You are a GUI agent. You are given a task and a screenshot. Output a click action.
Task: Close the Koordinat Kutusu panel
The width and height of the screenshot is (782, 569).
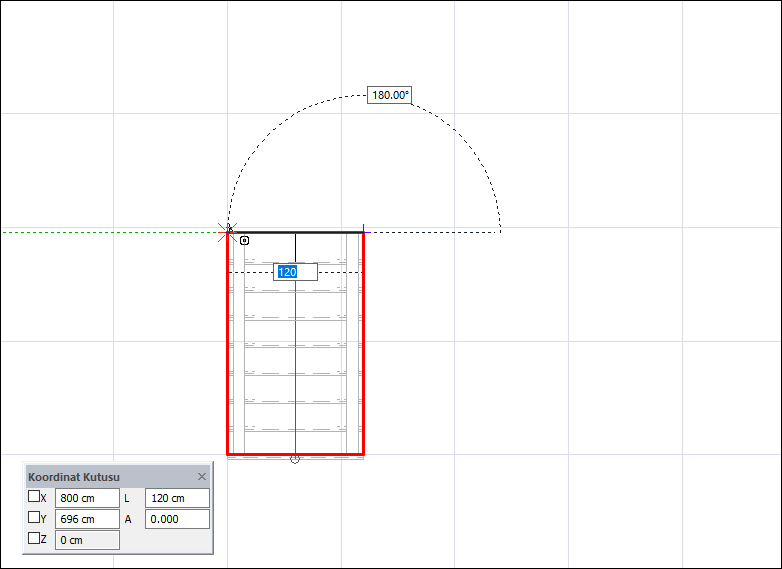(x=202, y=477)
